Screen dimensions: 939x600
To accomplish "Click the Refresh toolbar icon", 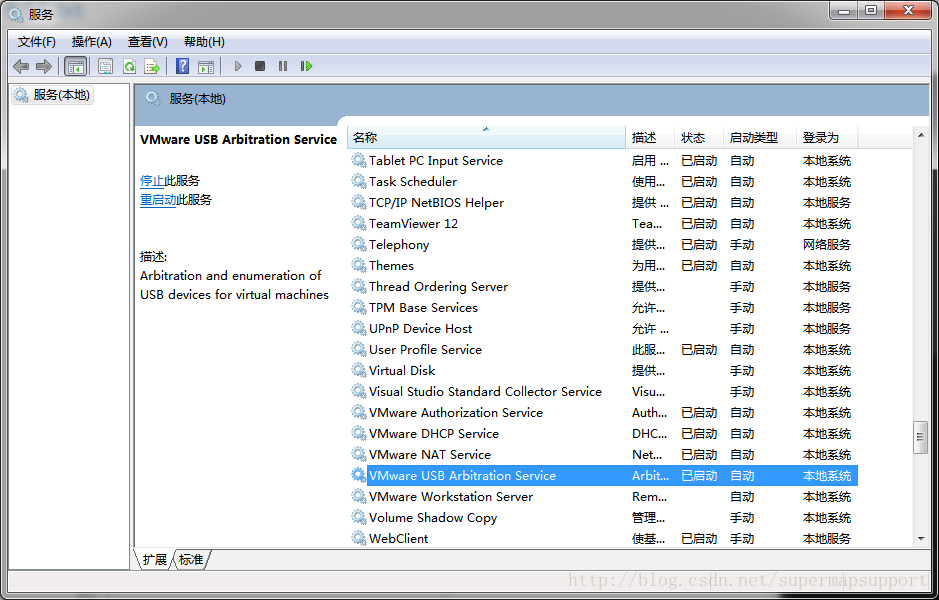I will click(129, 66).
